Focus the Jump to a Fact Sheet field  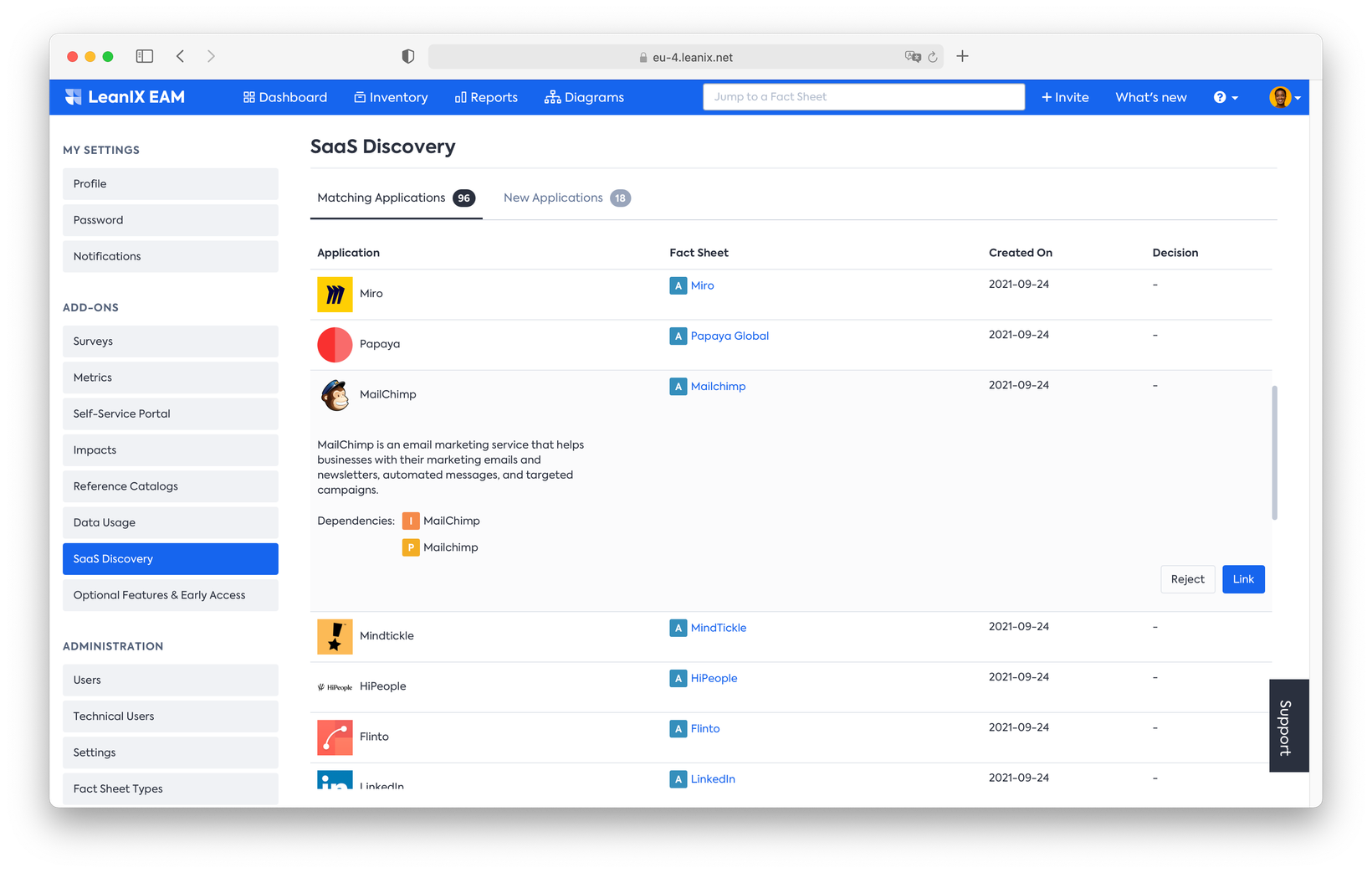pyautogui.click(x=863, y=97)
